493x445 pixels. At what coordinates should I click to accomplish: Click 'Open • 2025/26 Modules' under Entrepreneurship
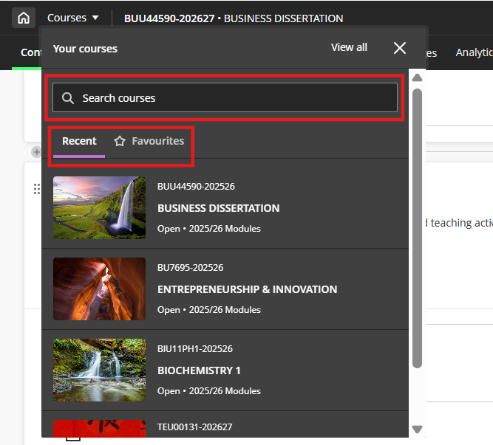tap(209, 310)
